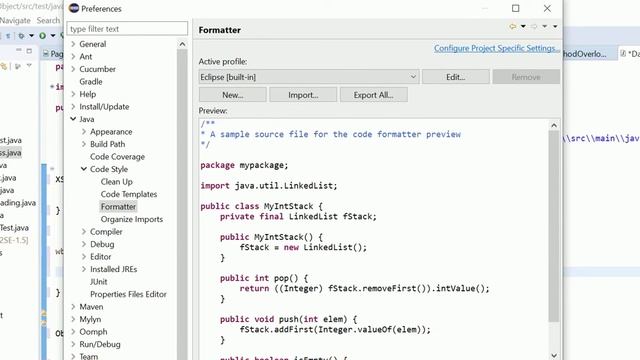Expand the Appearance node under Java
Screen dimensions: 640x360
(84, 131)
